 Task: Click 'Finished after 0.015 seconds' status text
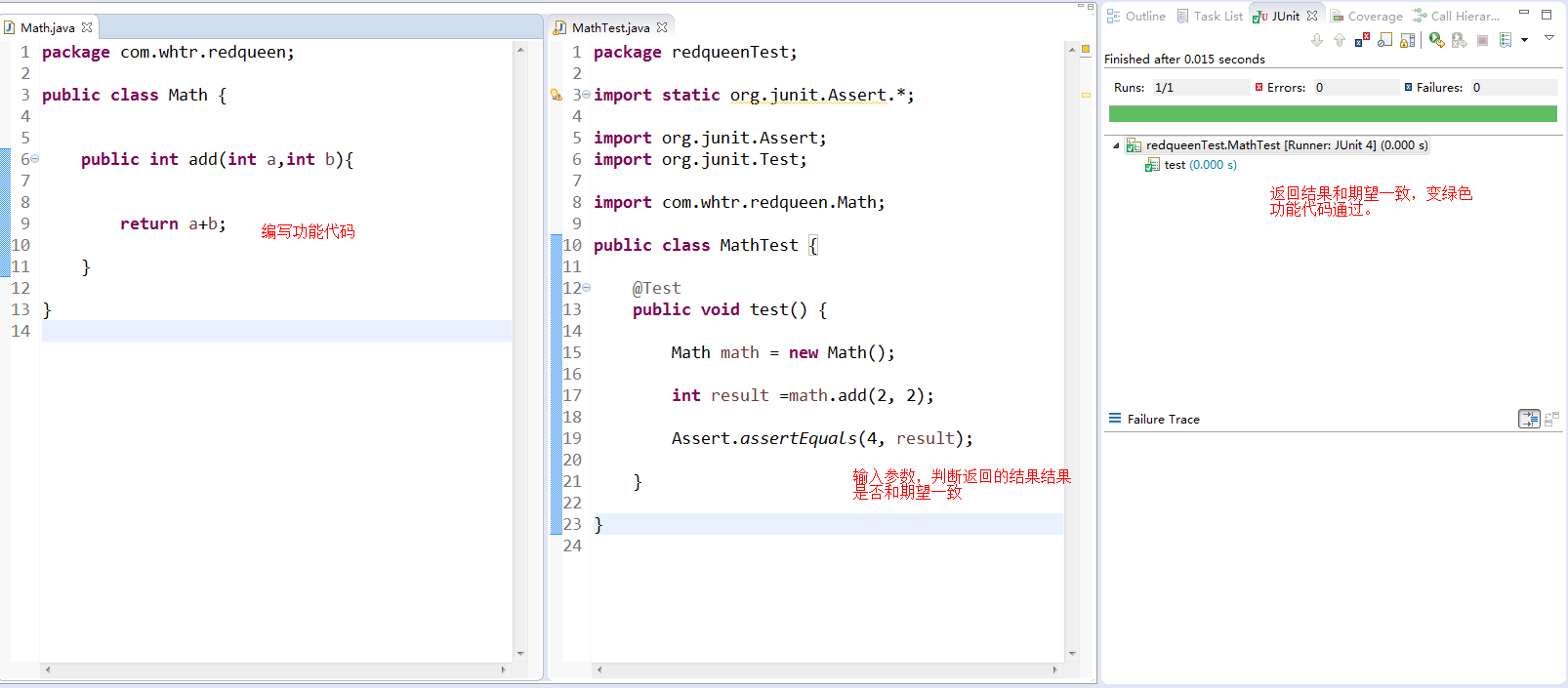(x=1184, y=60)
